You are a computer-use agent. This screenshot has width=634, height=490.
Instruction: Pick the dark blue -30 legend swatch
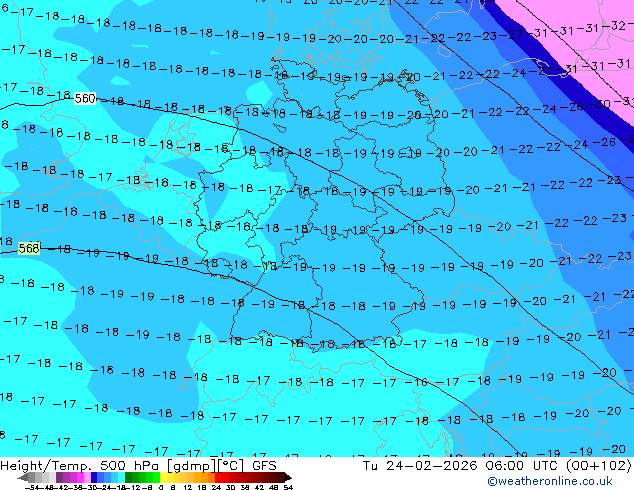click(x=94, y=477)
